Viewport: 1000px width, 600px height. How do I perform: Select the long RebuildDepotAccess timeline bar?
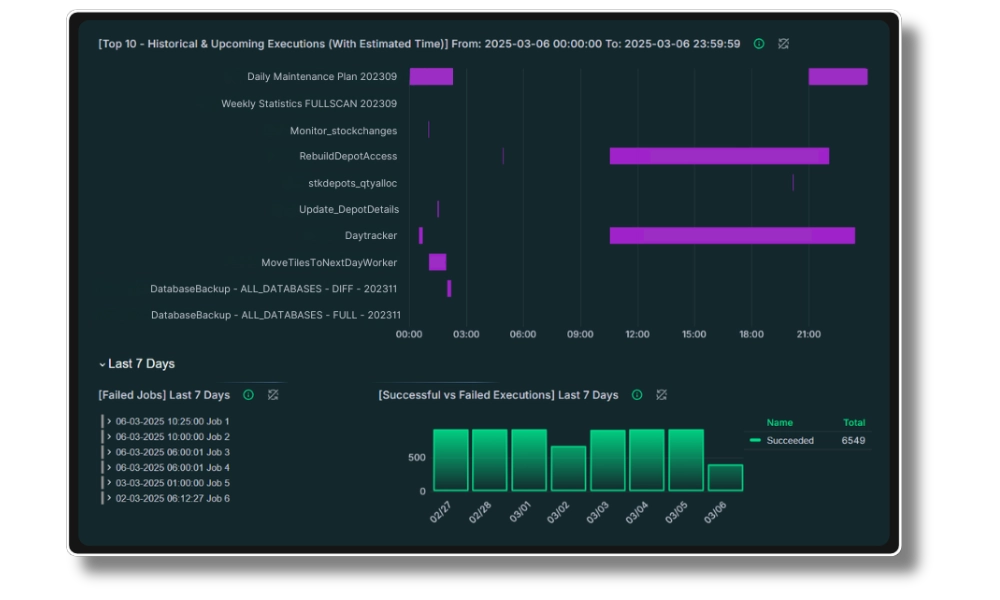(719, 156)
